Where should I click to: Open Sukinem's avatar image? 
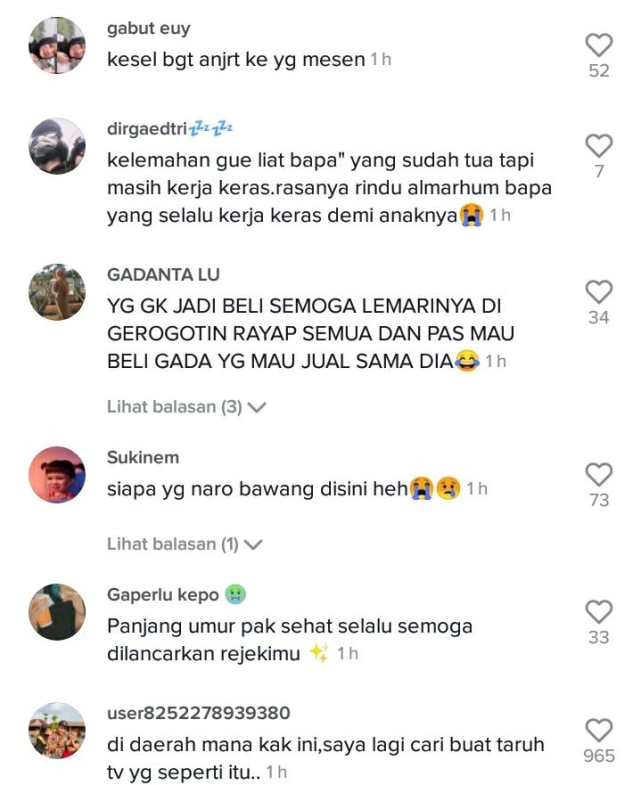[57, 475]
